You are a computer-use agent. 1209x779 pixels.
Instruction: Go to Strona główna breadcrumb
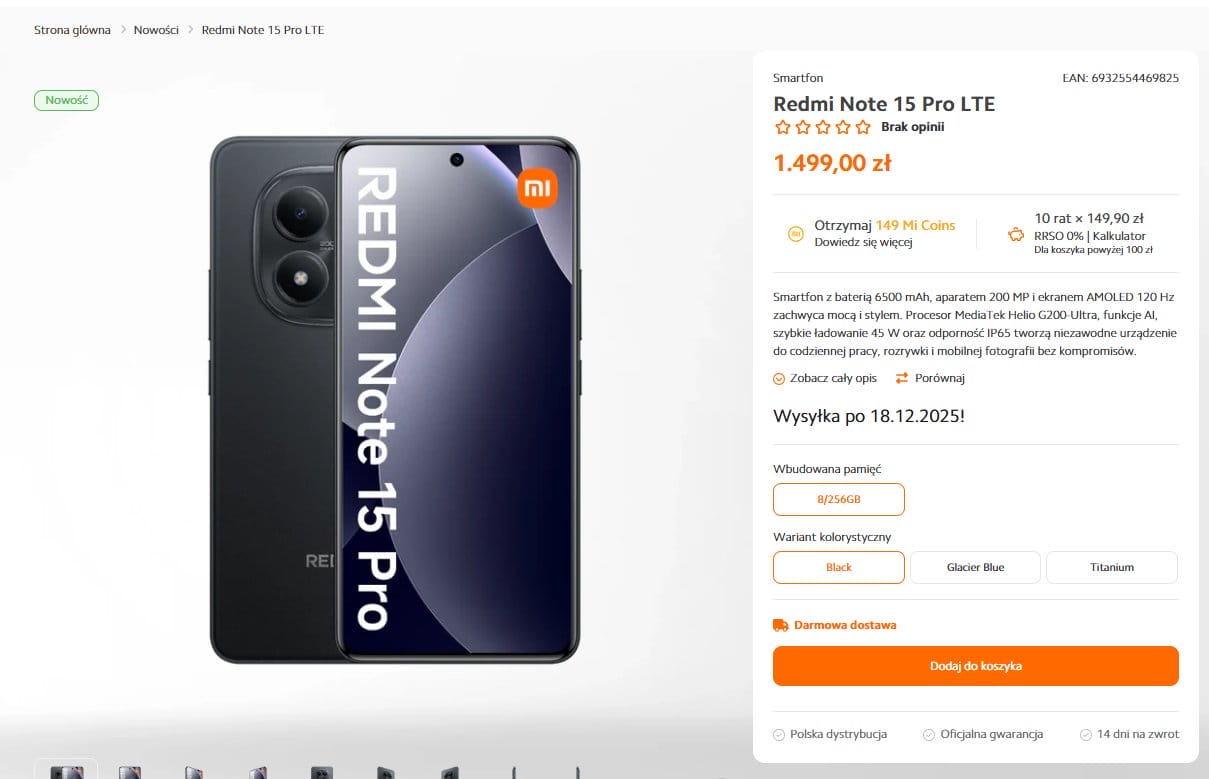(72, 30)
